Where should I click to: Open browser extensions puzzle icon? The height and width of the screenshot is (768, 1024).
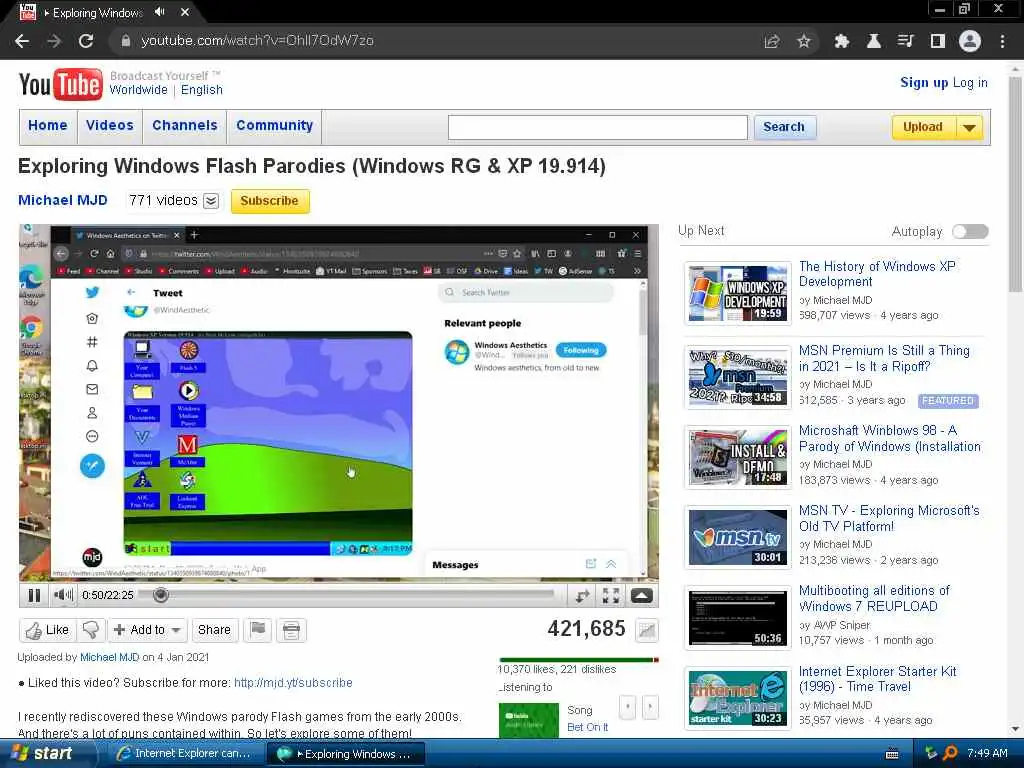click(x=841, y=41)
